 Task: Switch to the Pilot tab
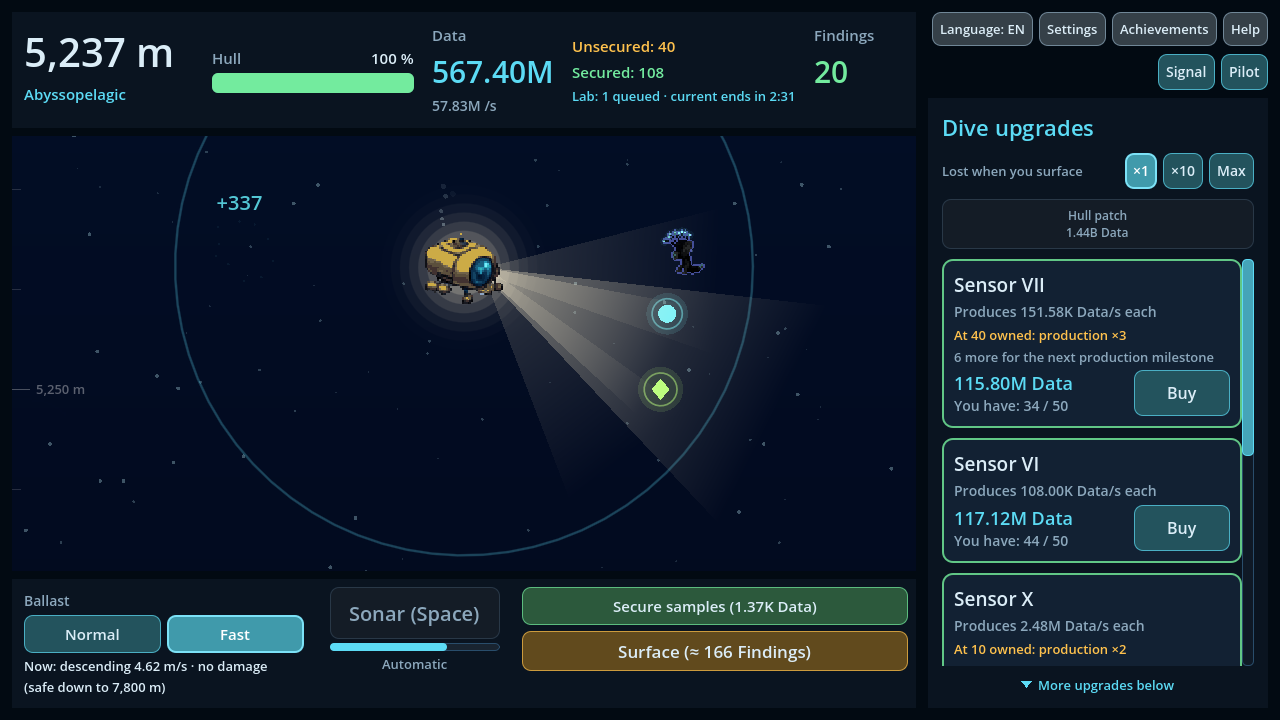click(1244, 72)
